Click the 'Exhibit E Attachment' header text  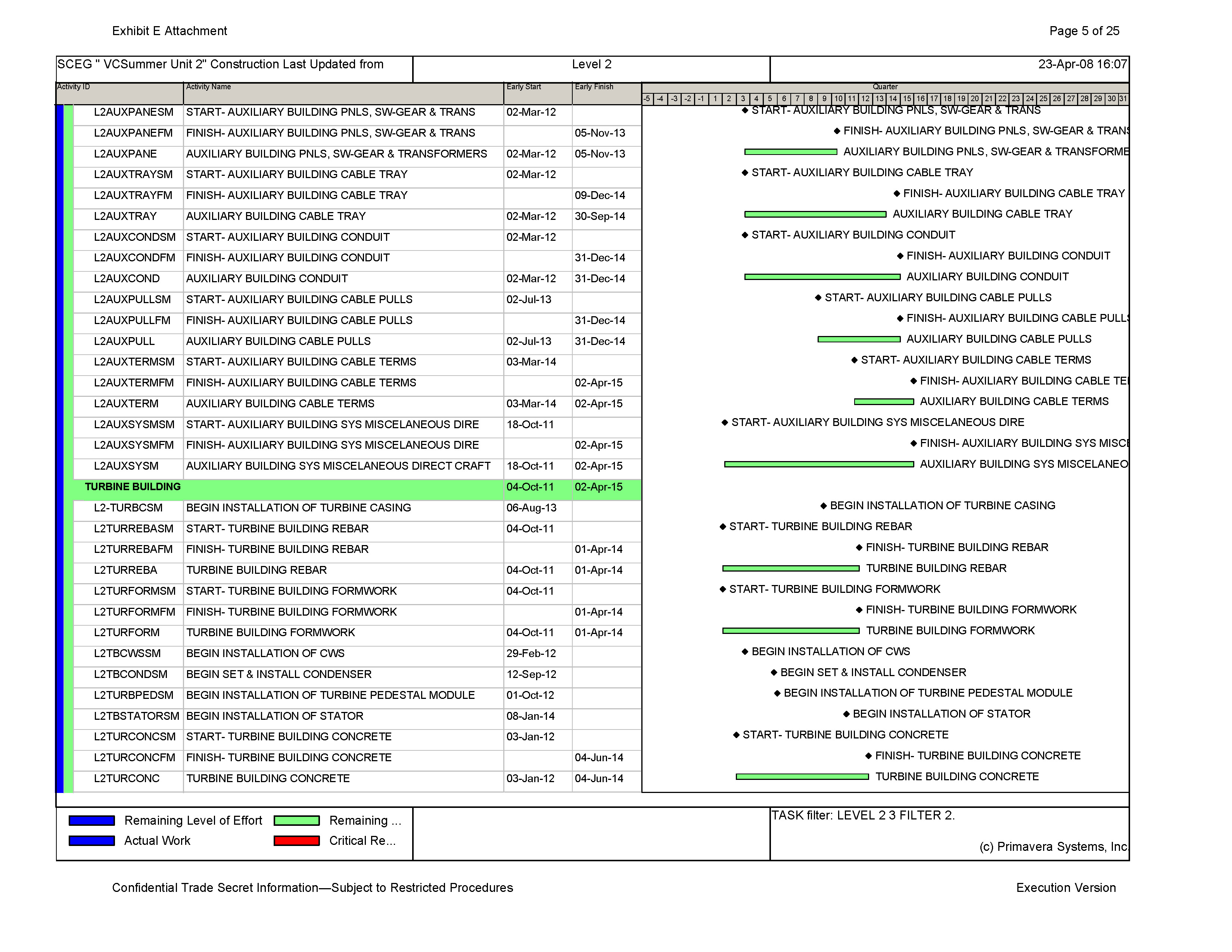(170, 31)
